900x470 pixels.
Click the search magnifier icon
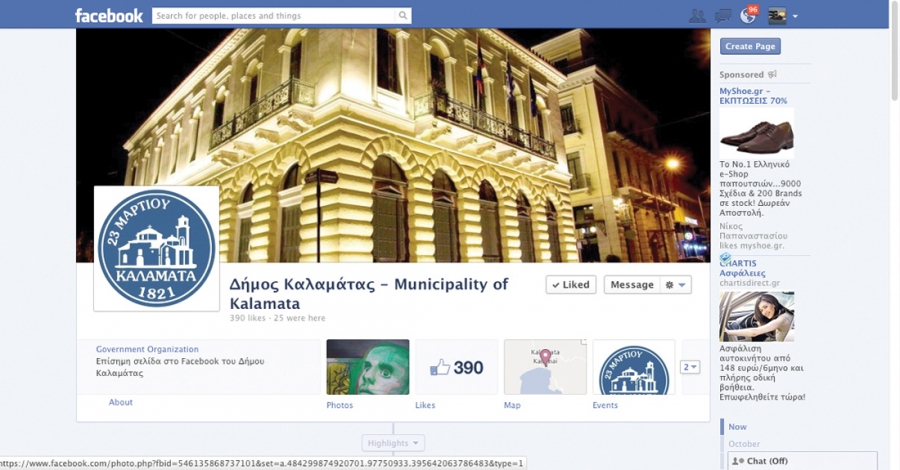[403, 15]
